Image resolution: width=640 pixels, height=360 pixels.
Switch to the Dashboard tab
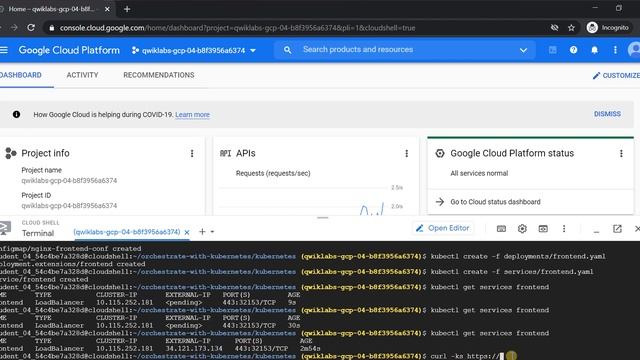[x=20, y=75]
